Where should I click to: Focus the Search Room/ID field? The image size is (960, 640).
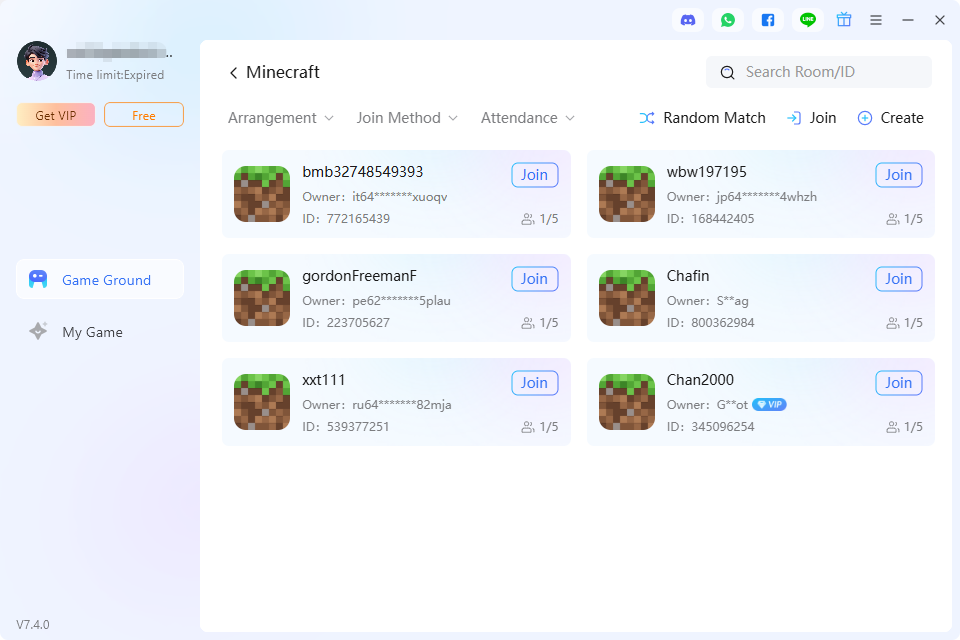pos(819,72)
